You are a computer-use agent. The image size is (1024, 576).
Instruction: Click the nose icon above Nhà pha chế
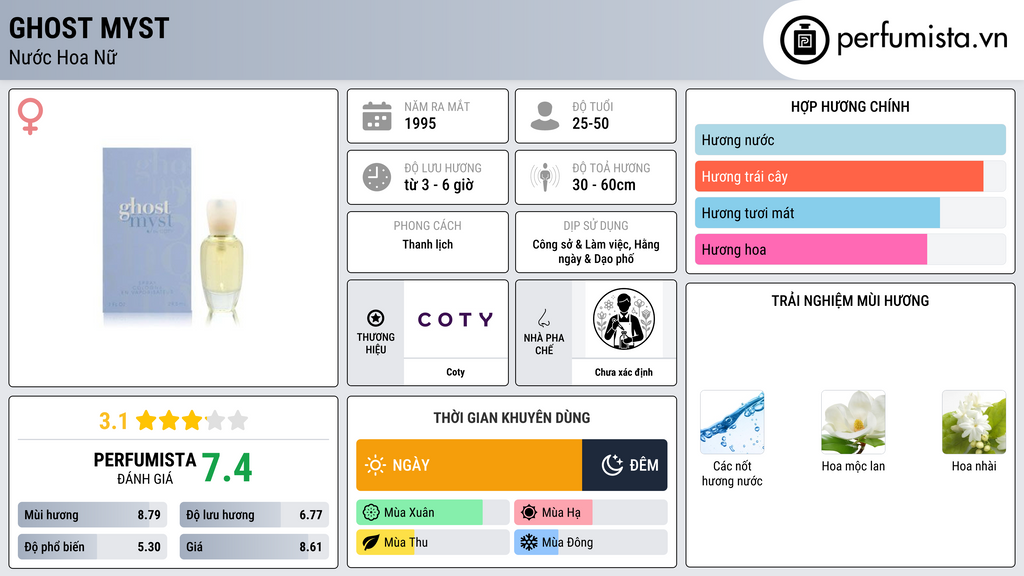[543, 318]
